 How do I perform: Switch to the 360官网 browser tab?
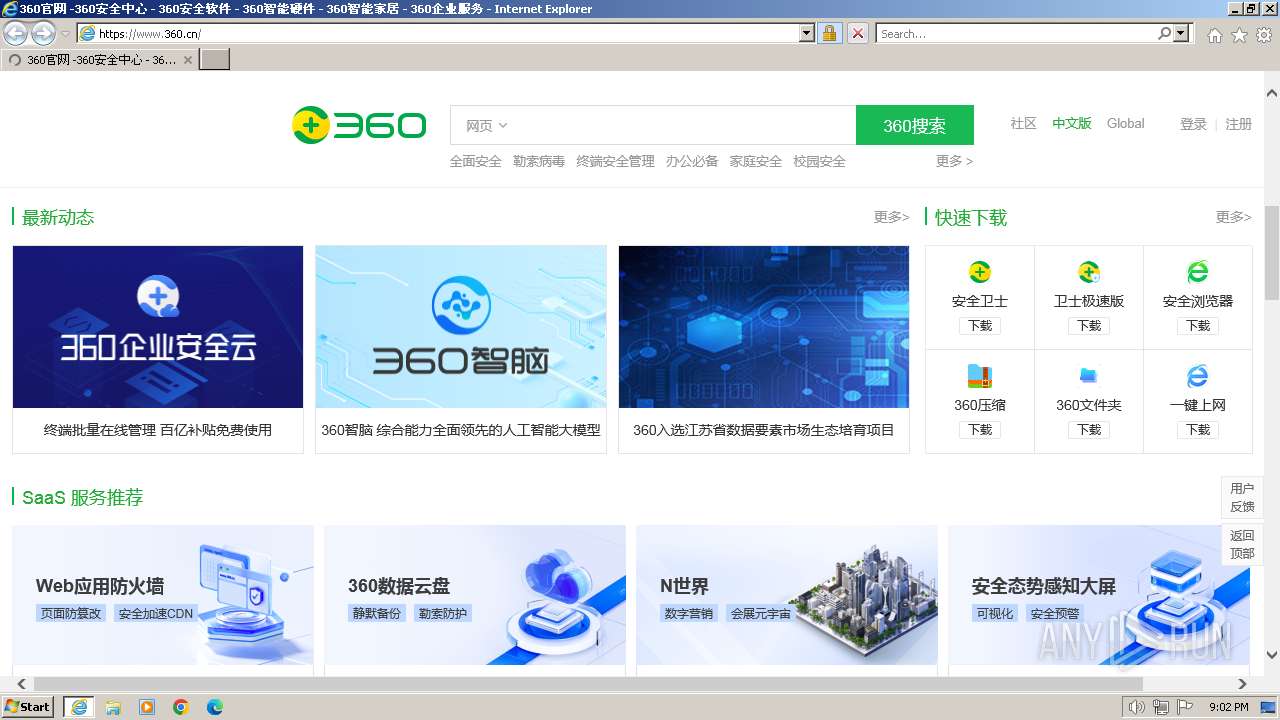point(100,59)
